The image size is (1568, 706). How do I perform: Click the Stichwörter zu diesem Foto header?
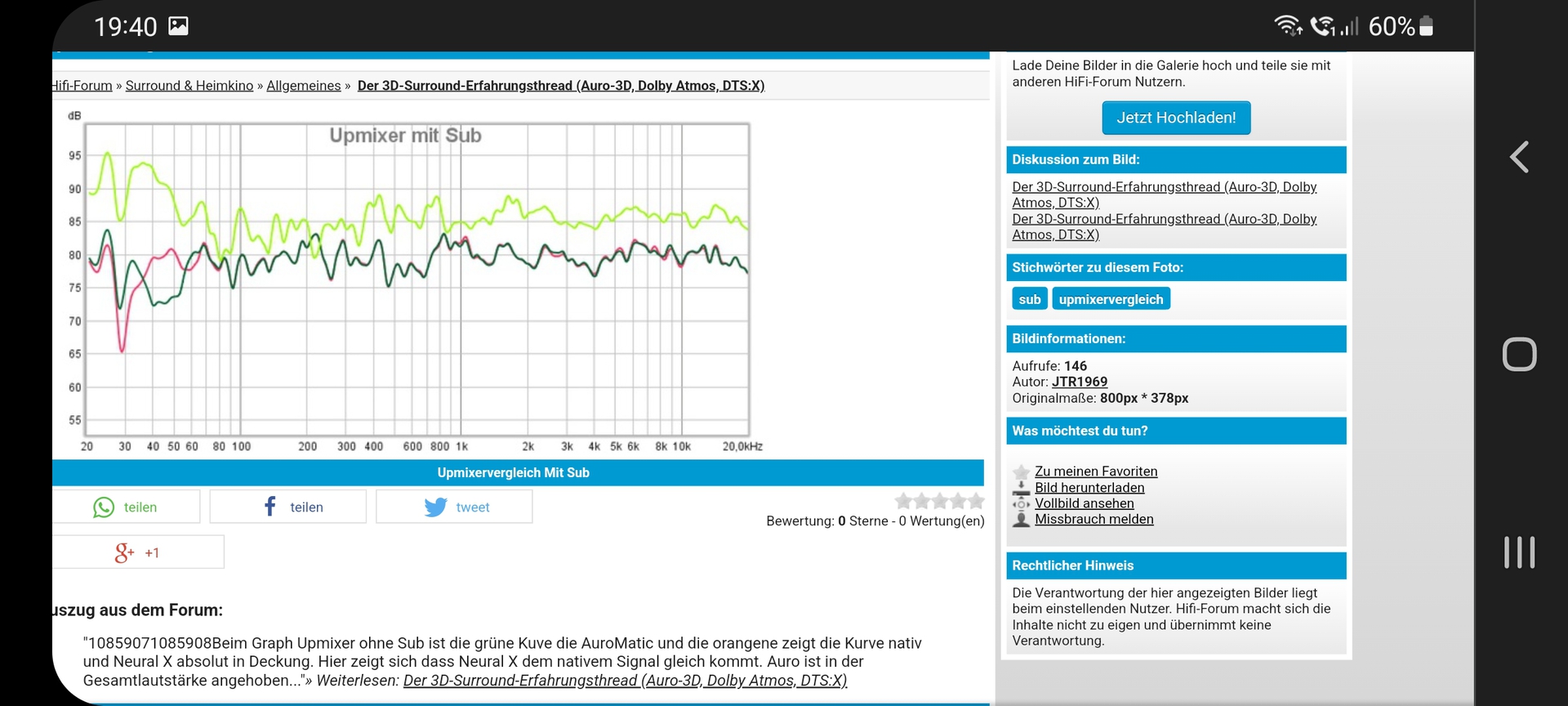(x=1176, y=268)
